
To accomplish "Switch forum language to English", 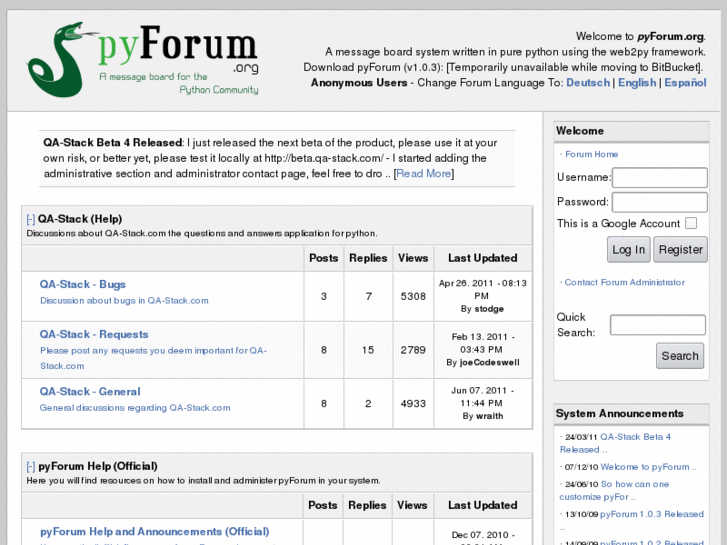I will click(x=637, y=83).
